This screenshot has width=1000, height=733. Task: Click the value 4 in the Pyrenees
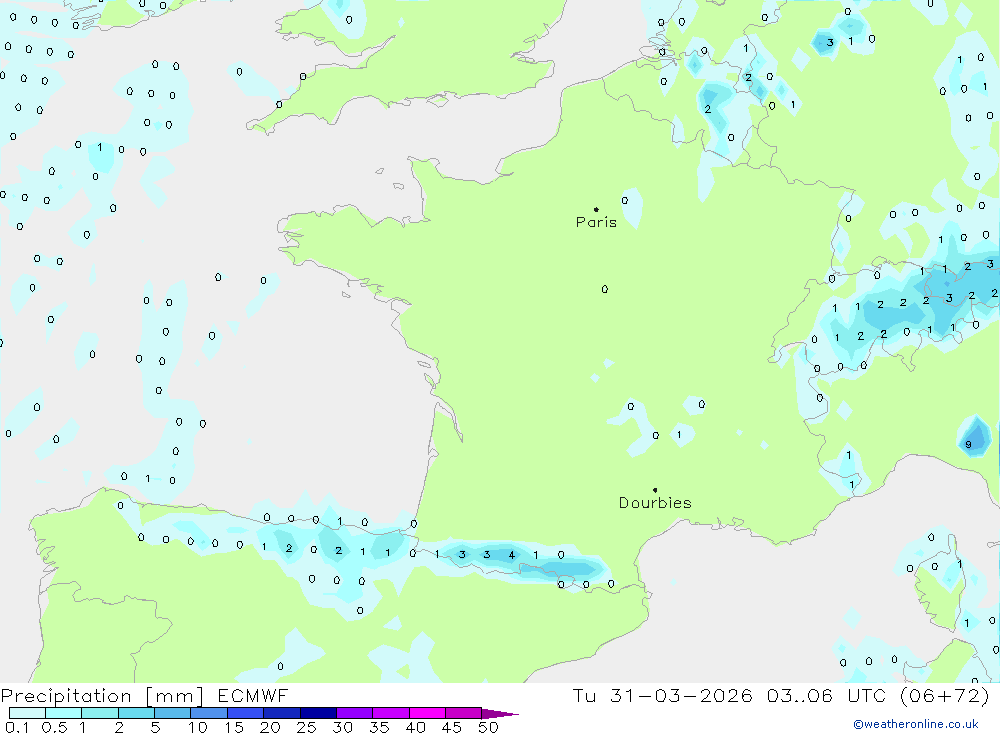pos(511,555)
